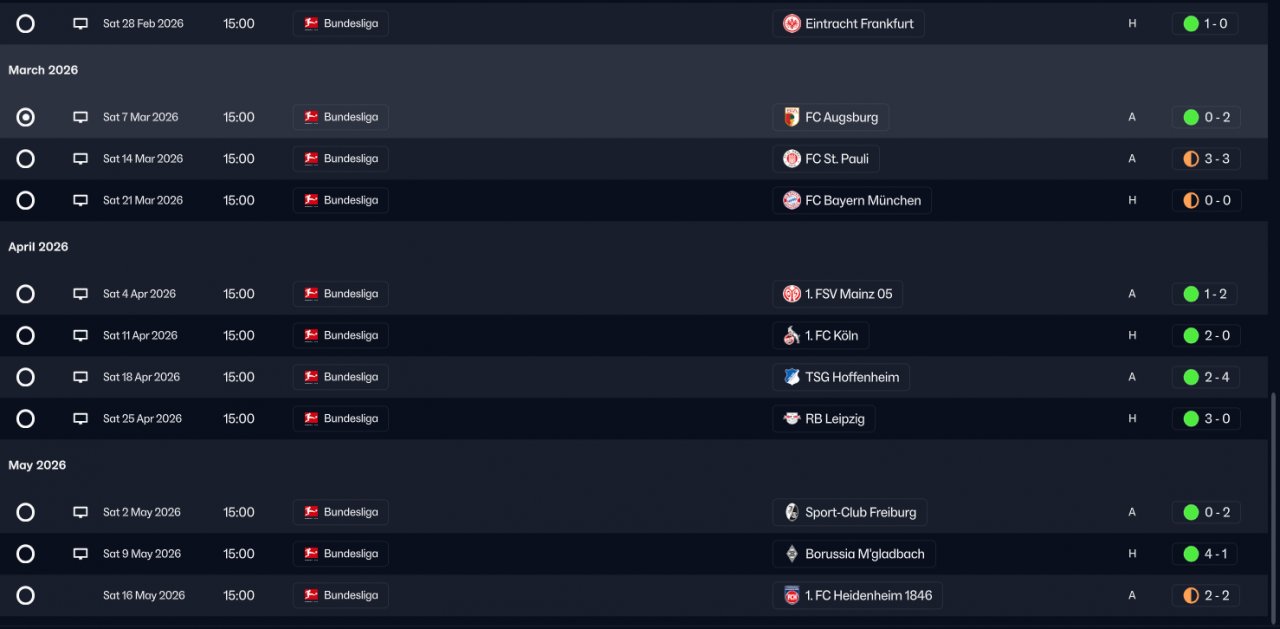Collapse the April 2026 month header
Viewport: 1280px width, 629px height.
pos(38,247)
